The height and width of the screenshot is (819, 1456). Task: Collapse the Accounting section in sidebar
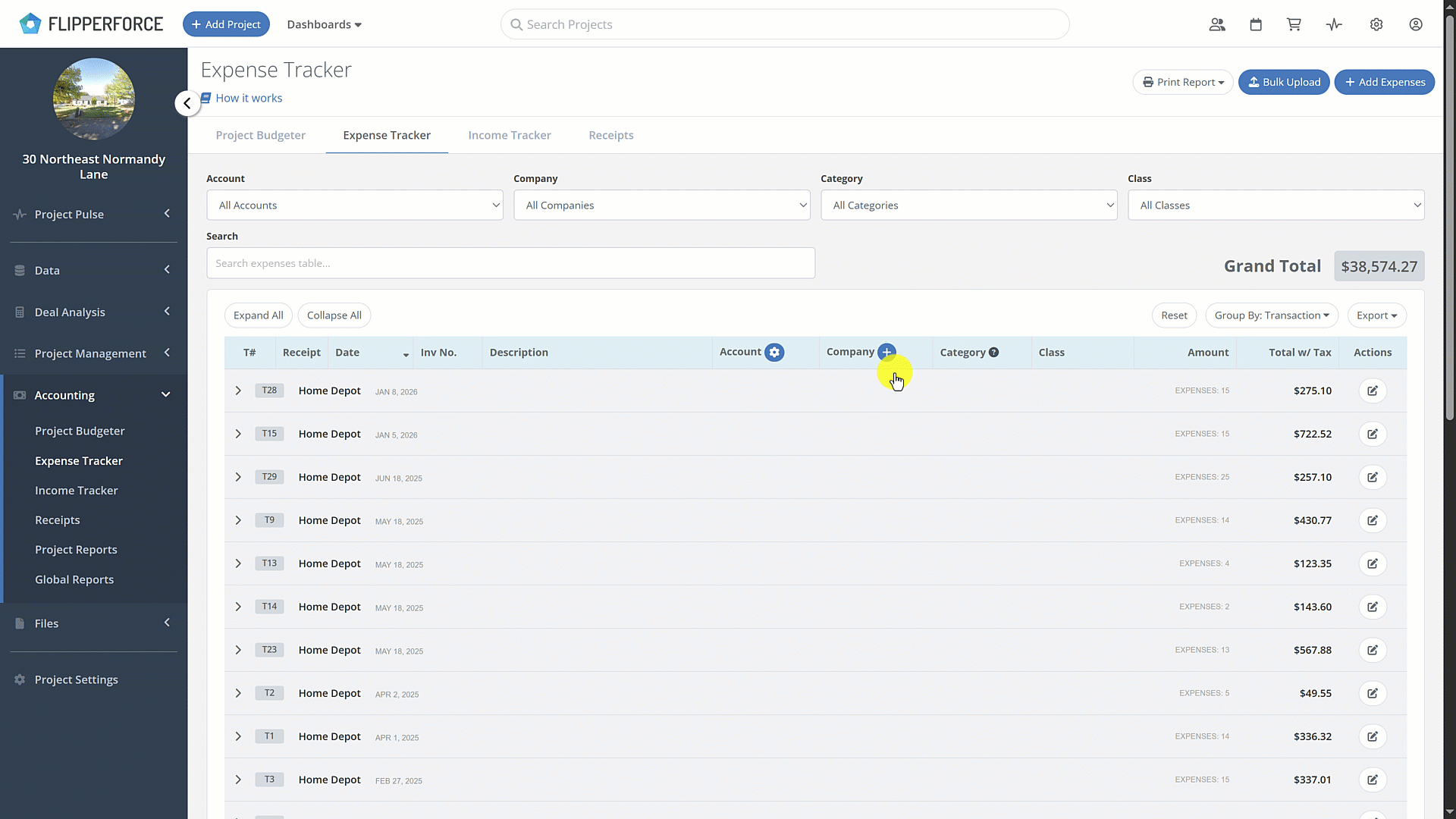click(x=165, y=394)
